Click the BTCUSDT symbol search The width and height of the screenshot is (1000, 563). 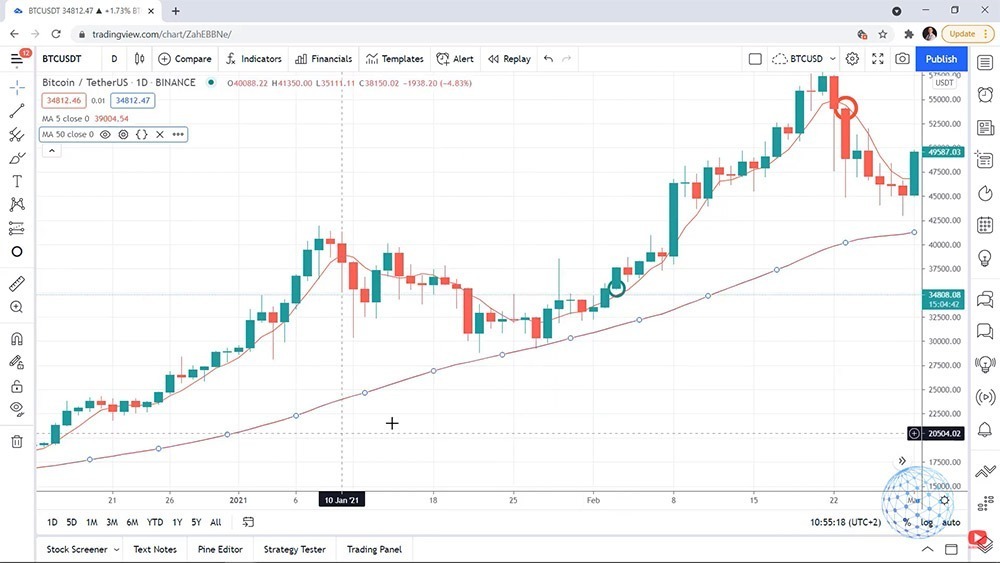click(62, 59)
